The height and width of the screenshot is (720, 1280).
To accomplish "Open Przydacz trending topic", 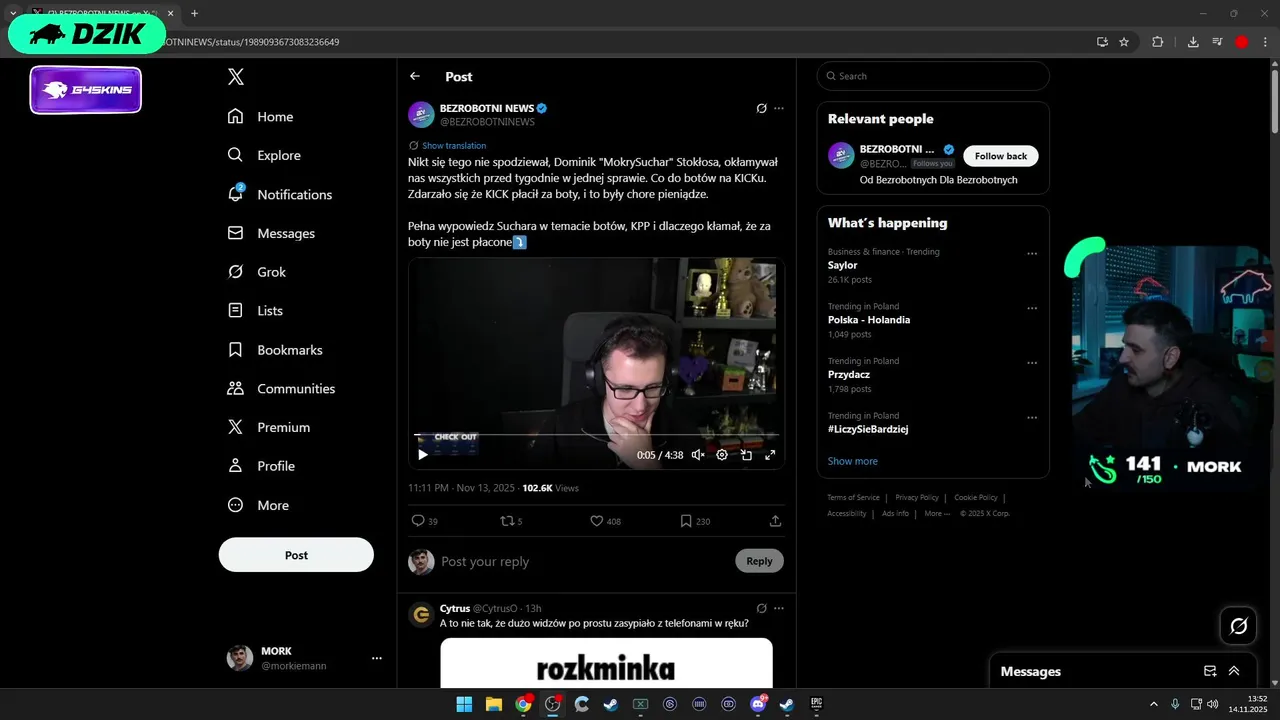I will (x=849, y=374).
